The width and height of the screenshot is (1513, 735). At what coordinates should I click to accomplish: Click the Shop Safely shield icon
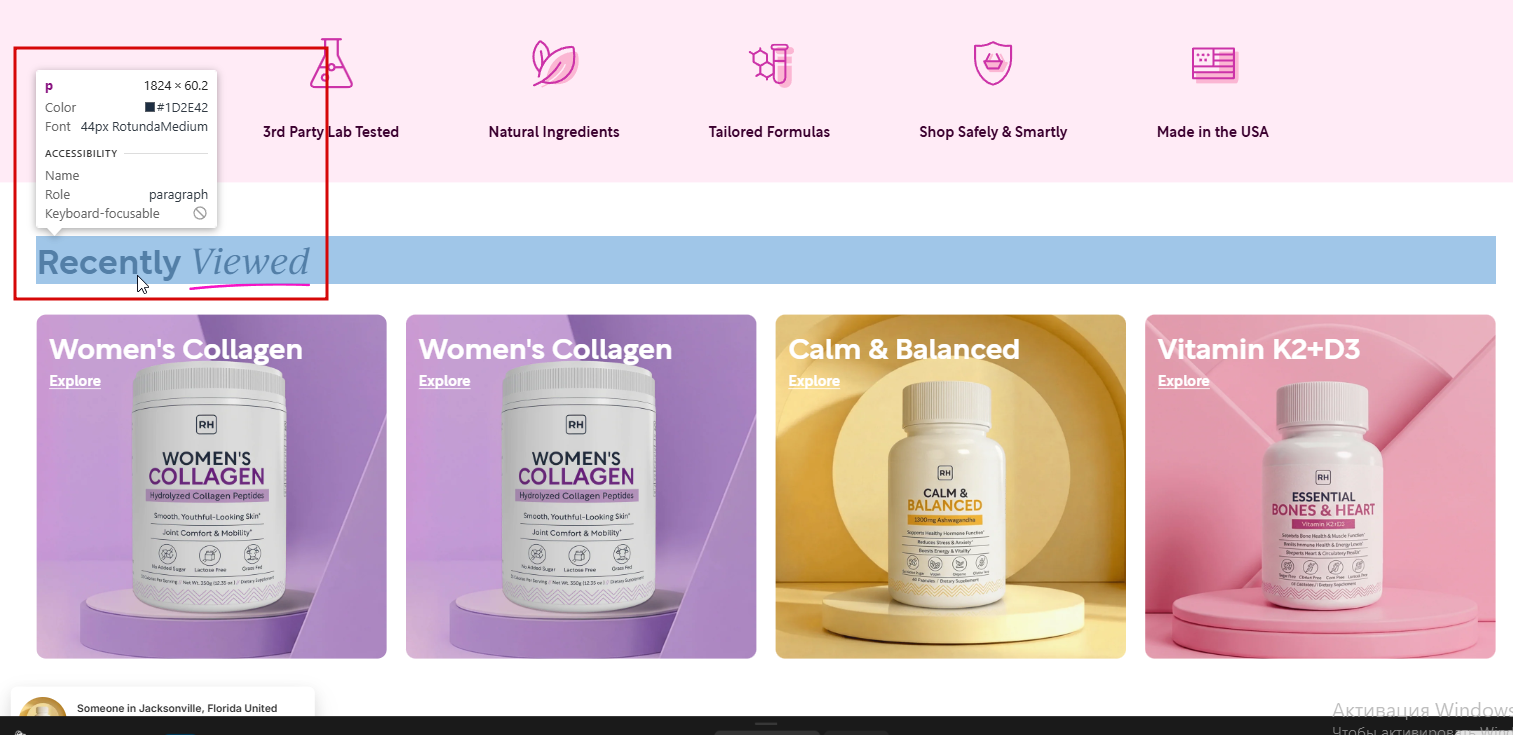[993, 63]
